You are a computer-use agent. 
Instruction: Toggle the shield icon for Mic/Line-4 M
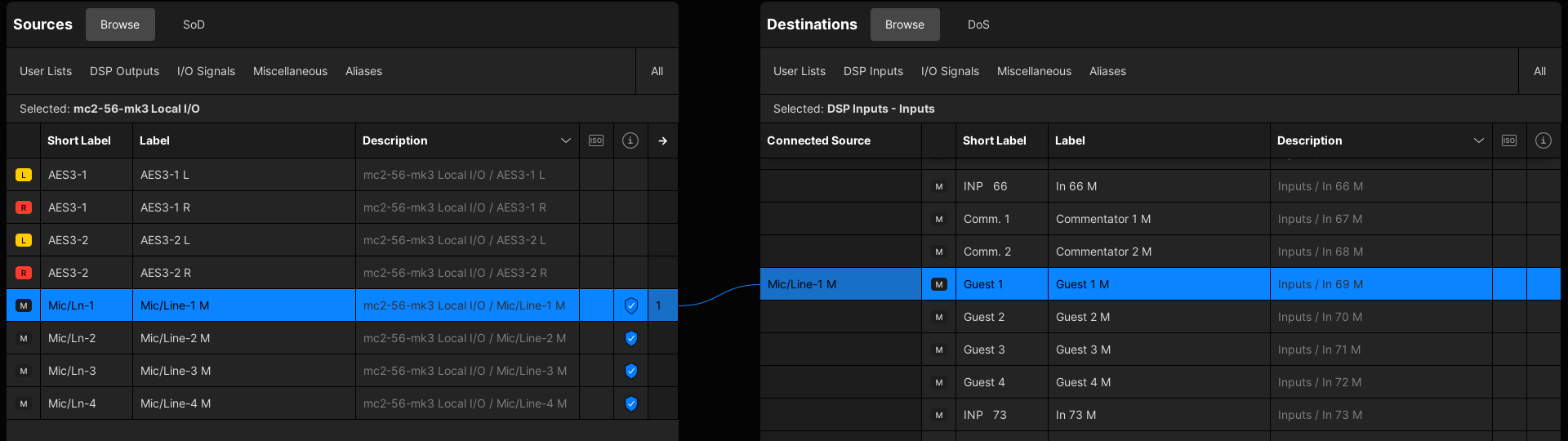(x=631, y=403)
